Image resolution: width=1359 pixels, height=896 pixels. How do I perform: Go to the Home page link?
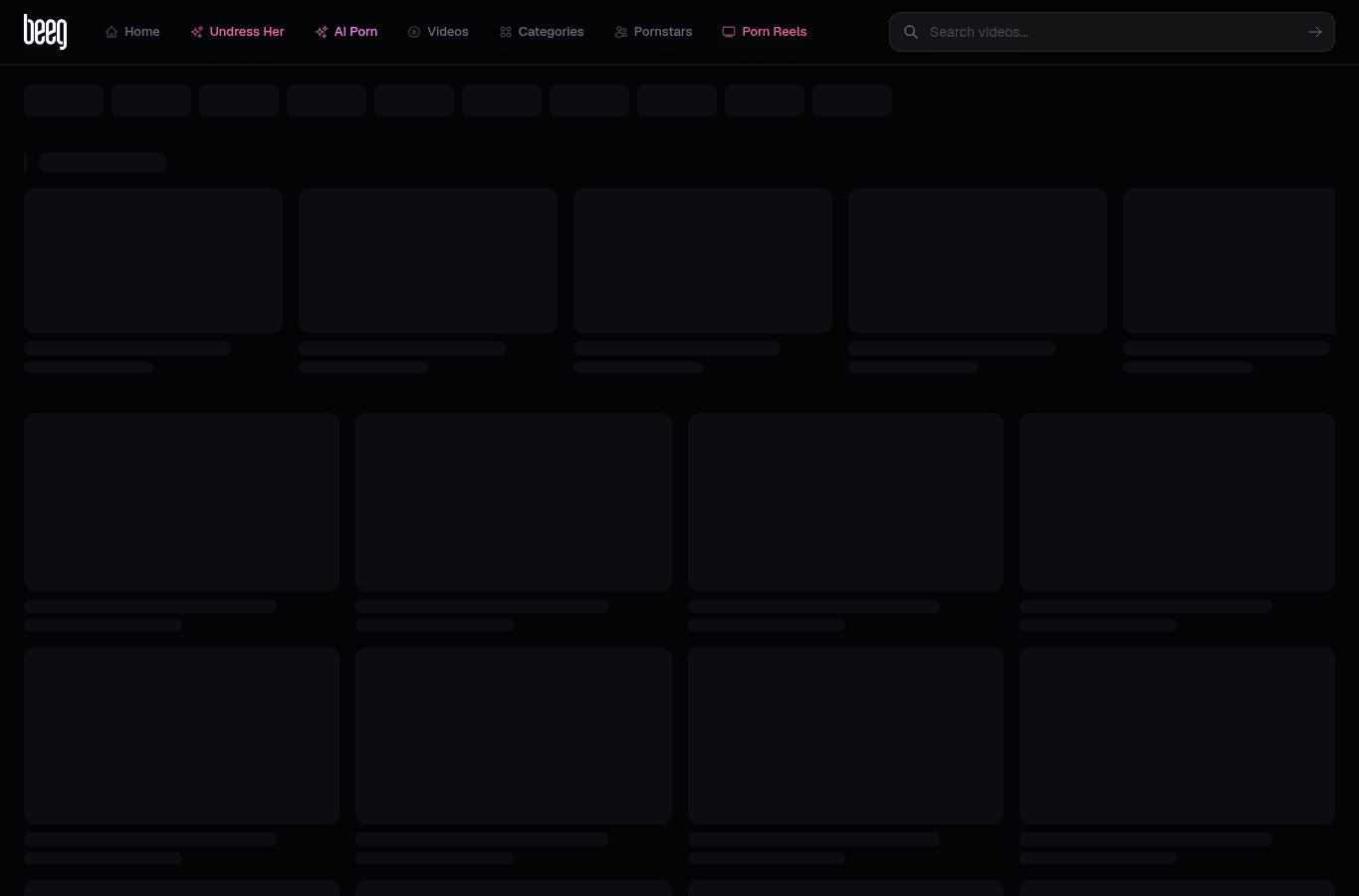132,32
